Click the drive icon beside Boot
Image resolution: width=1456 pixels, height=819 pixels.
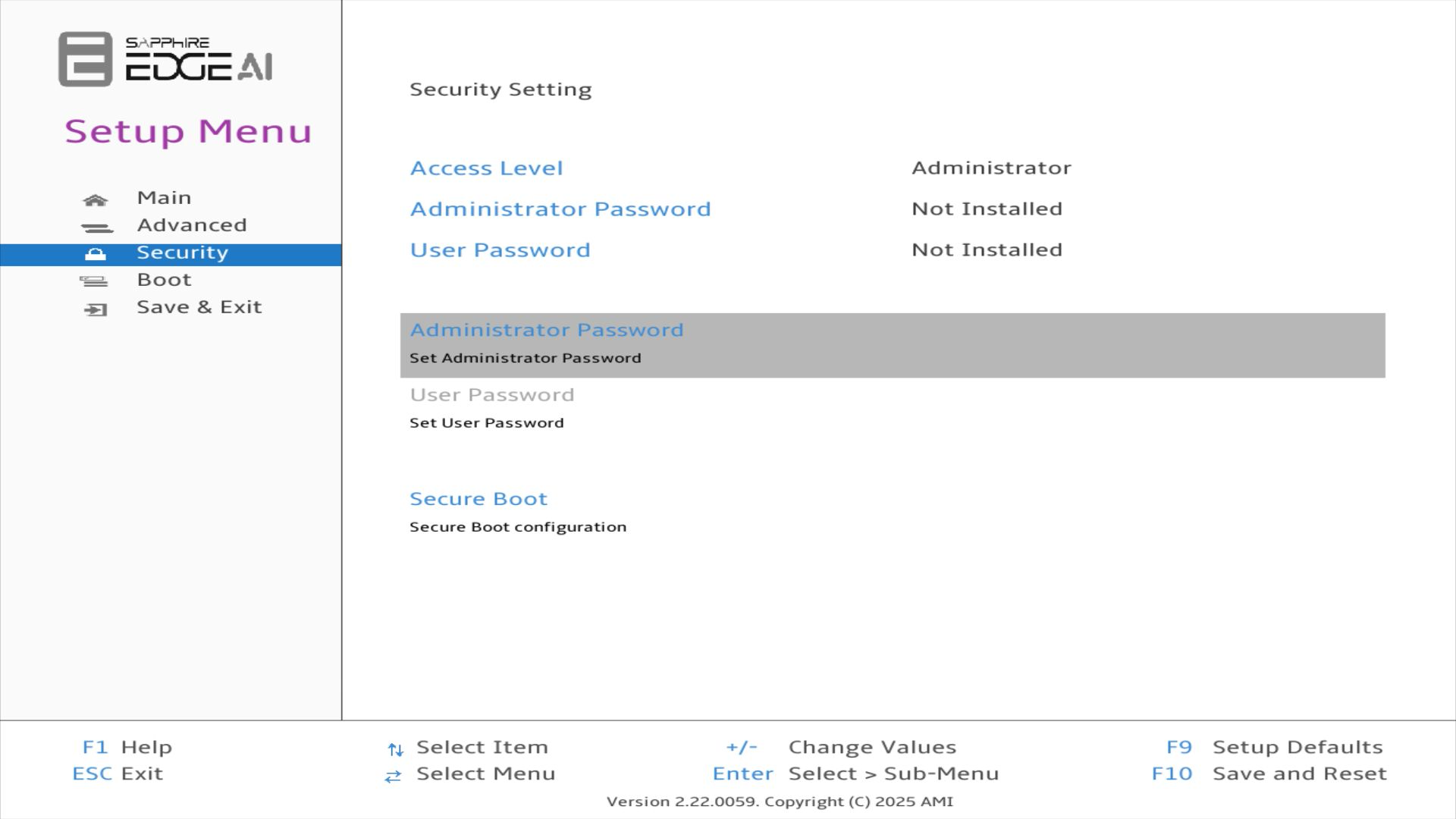[94, 281]
